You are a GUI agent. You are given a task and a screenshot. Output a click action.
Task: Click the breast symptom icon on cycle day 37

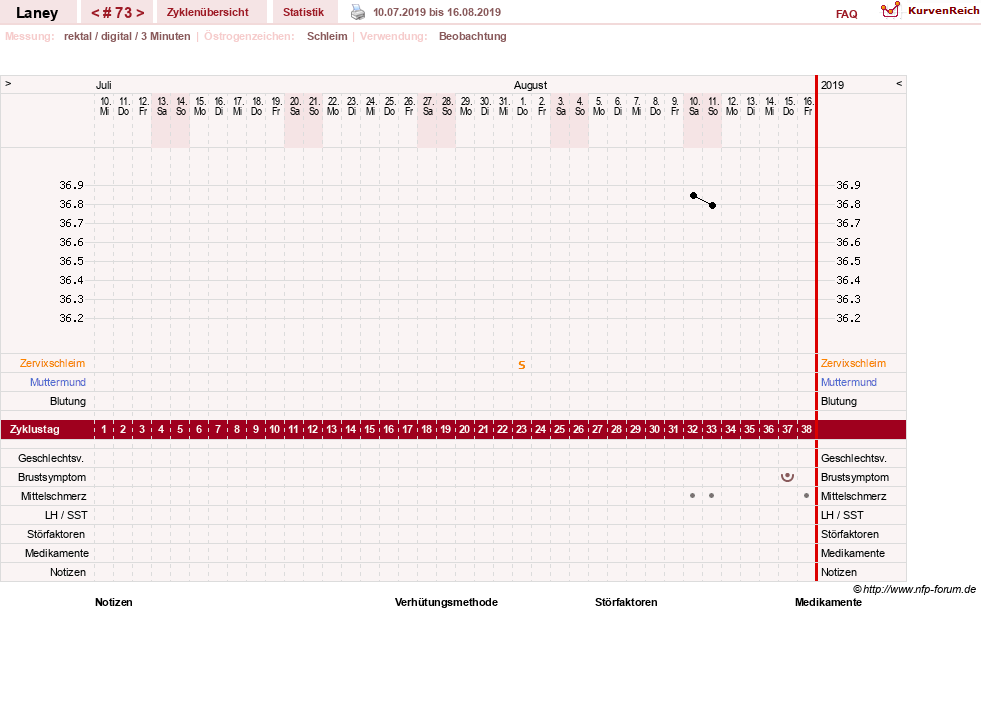click(787, 477)
